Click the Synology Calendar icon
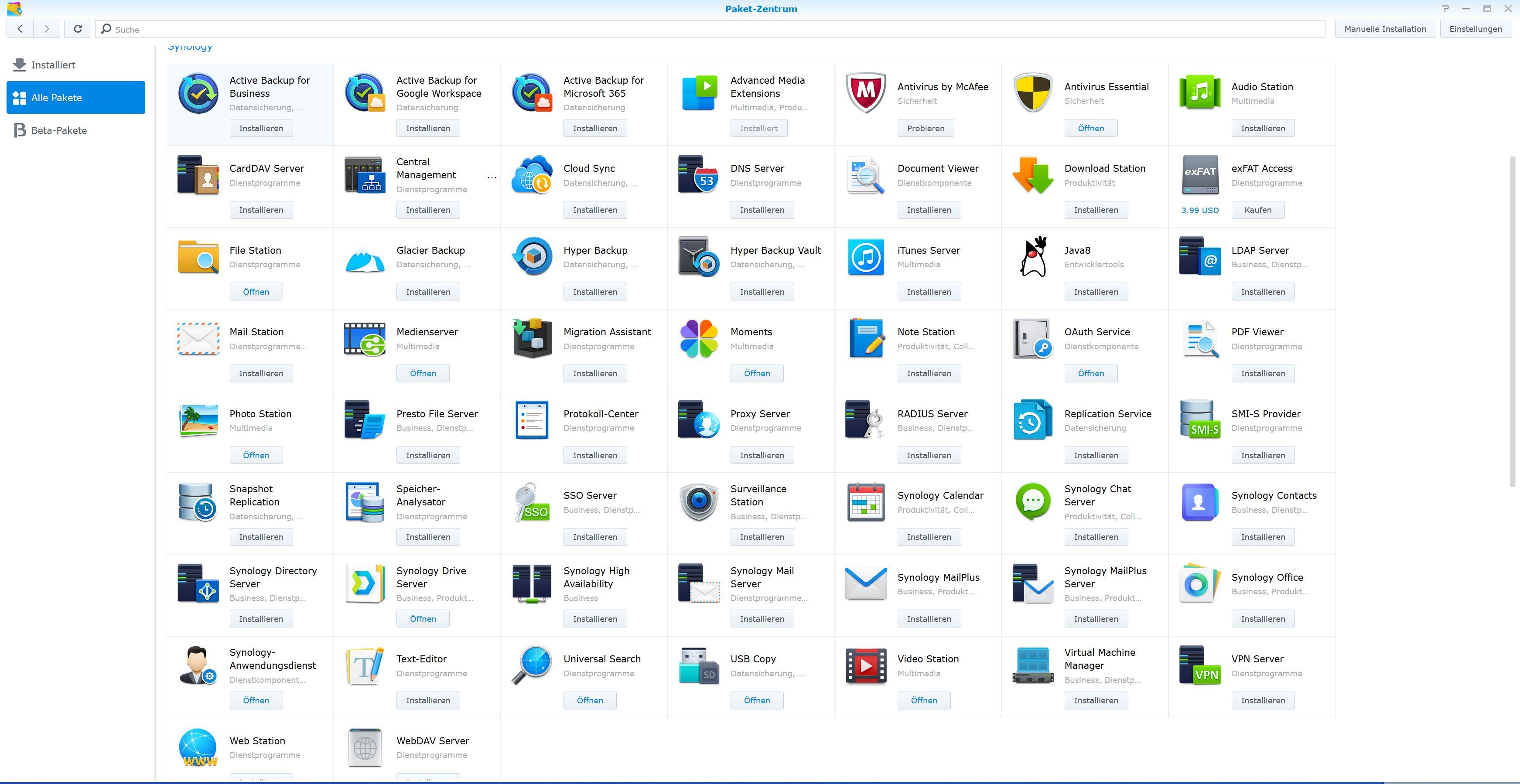Screen dimensions: 1520x784 tap(866, 502)
